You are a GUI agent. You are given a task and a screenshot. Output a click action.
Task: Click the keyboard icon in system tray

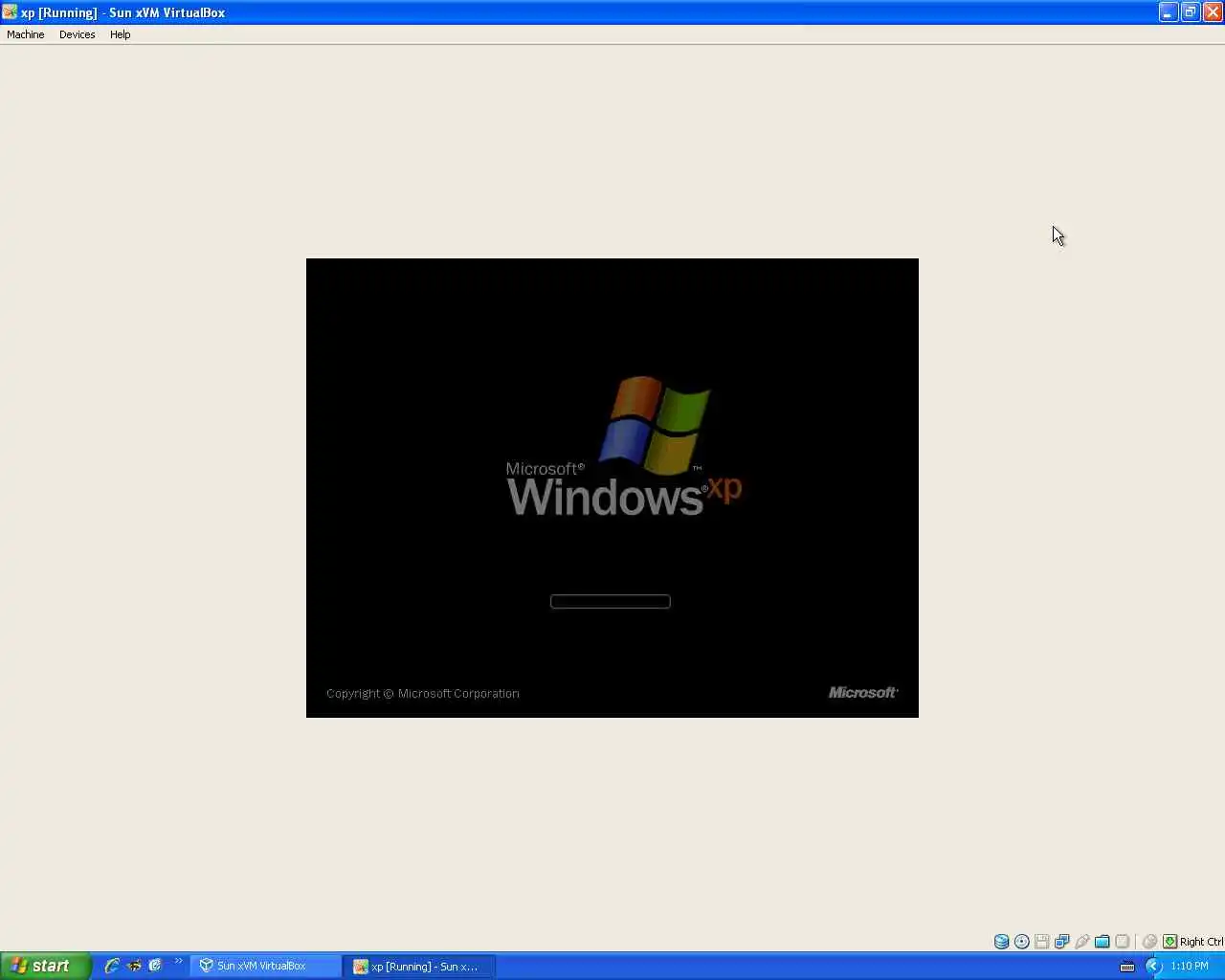coord(1127,967)
